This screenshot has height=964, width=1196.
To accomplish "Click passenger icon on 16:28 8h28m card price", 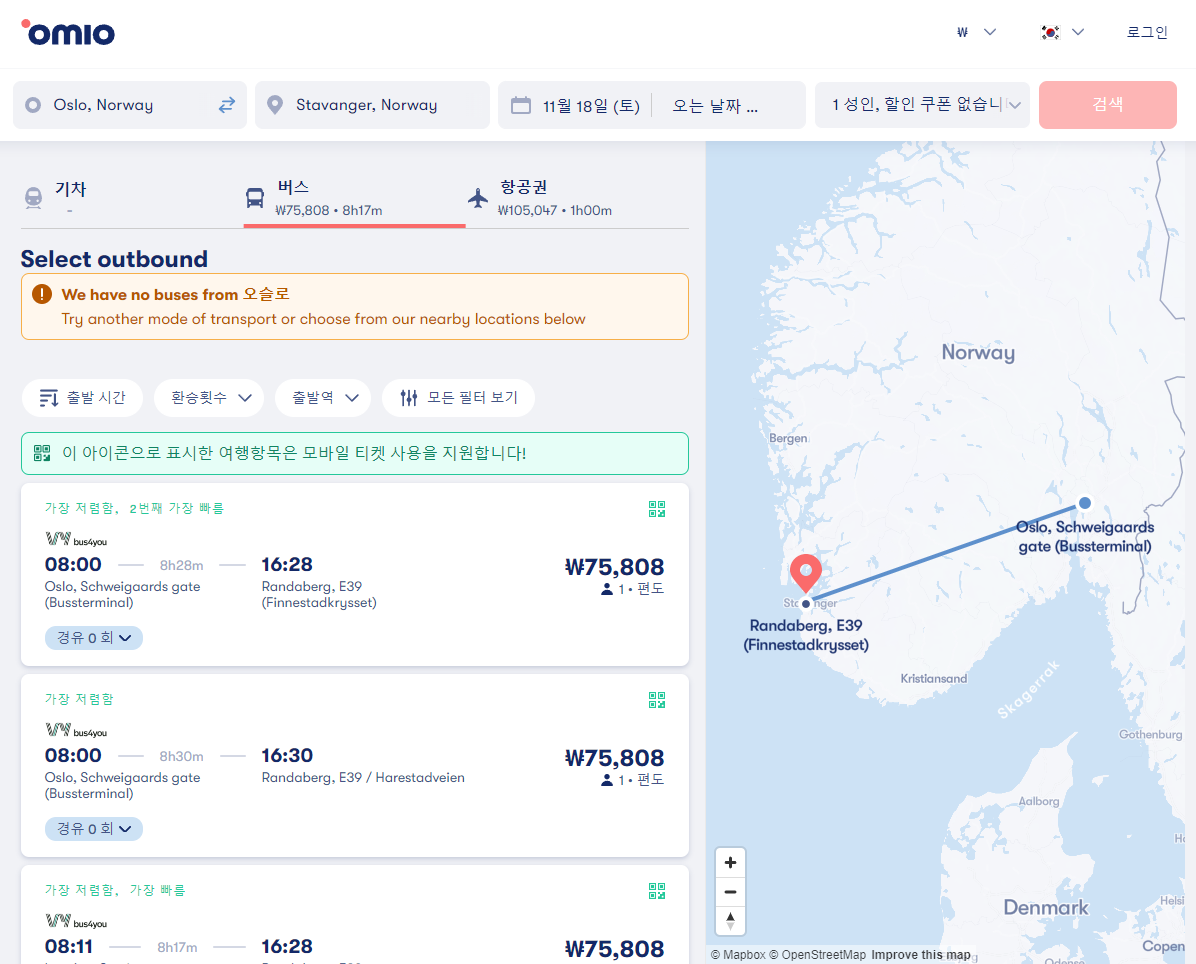I will [607, 589].
